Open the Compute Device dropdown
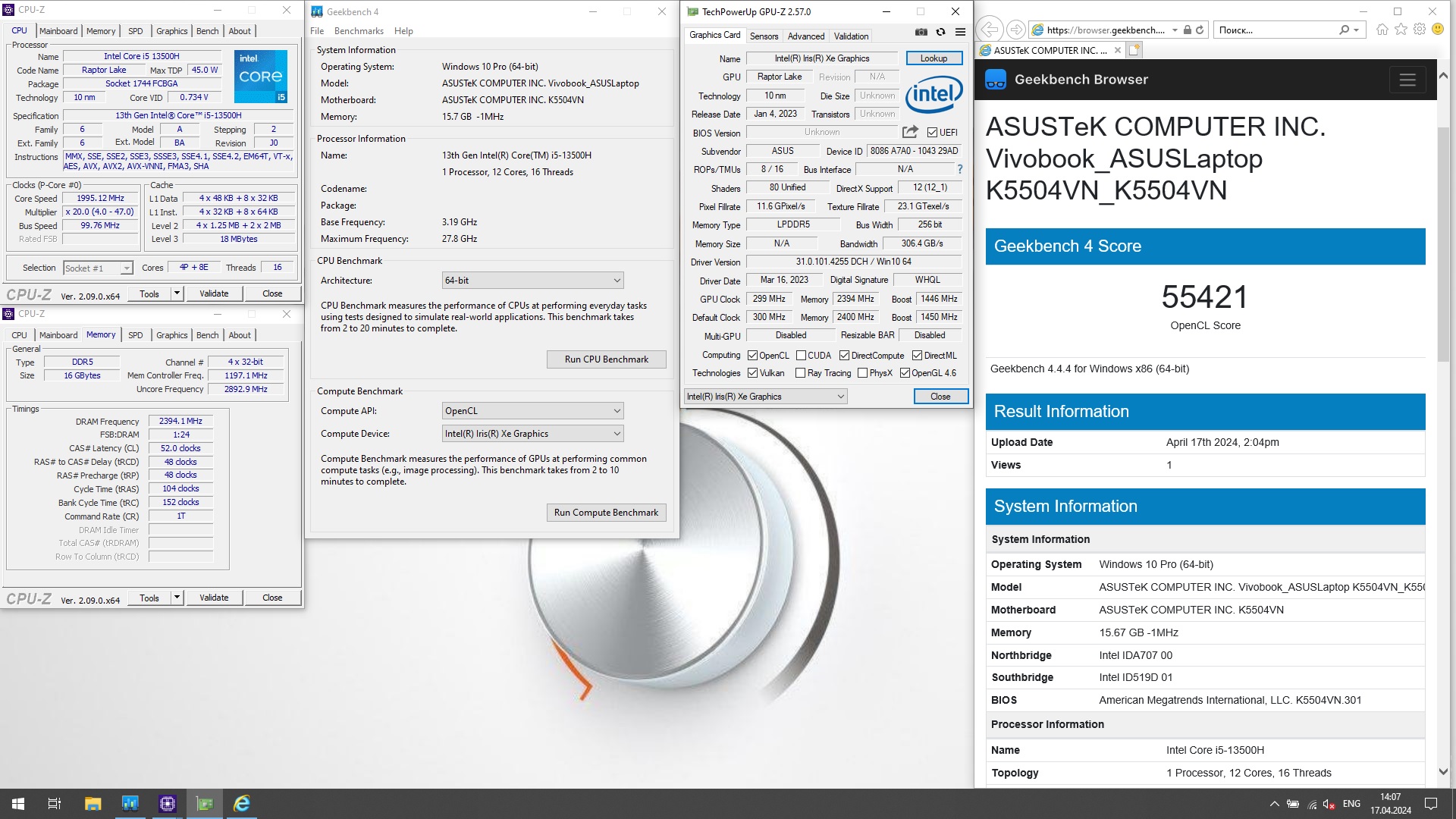This screenshot has height=819, width=1456. click(532, 434)
